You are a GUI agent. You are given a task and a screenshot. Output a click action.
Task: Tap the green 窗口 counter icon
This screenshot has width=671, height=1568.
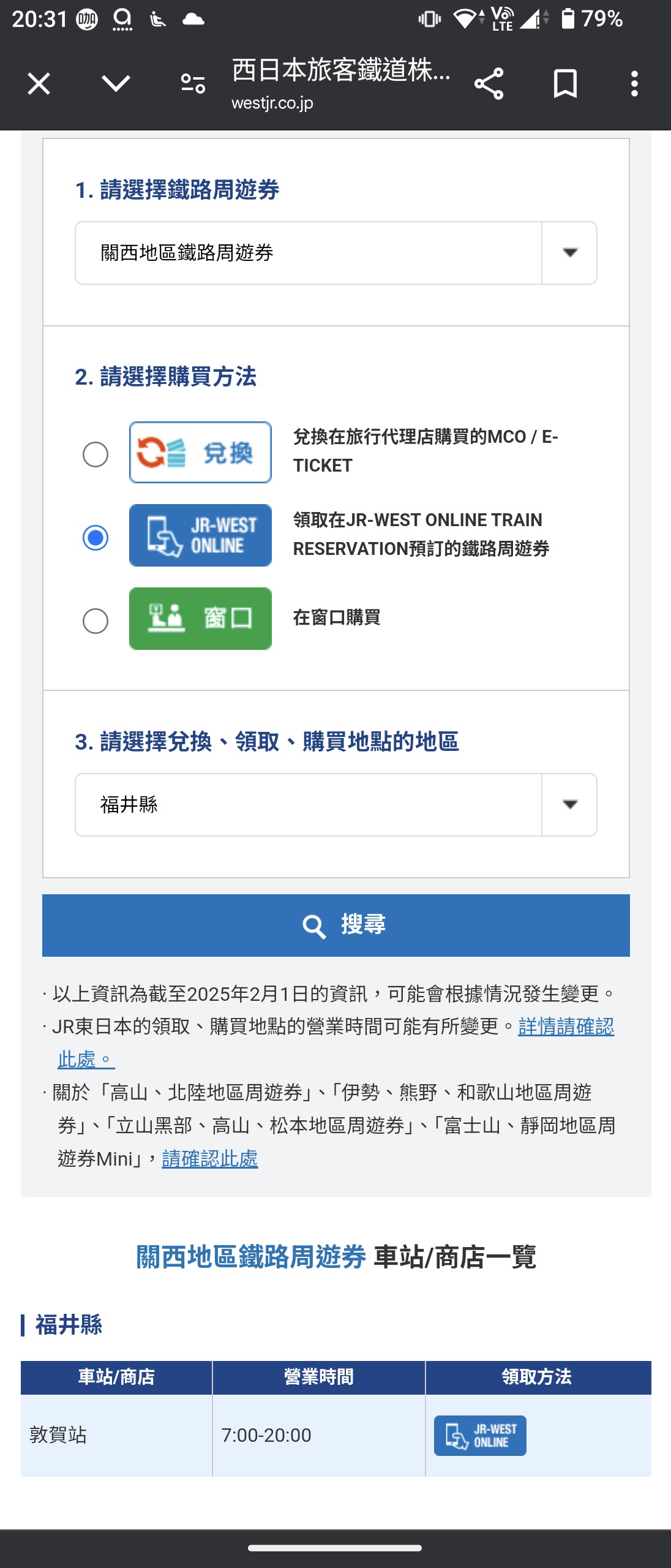point(200,619)
